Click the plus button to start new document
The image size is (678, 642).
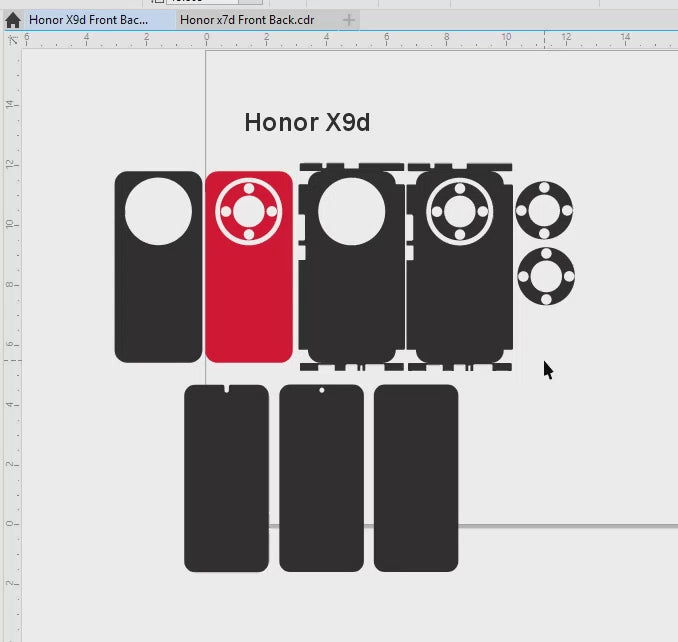click(x=348, y=20)
